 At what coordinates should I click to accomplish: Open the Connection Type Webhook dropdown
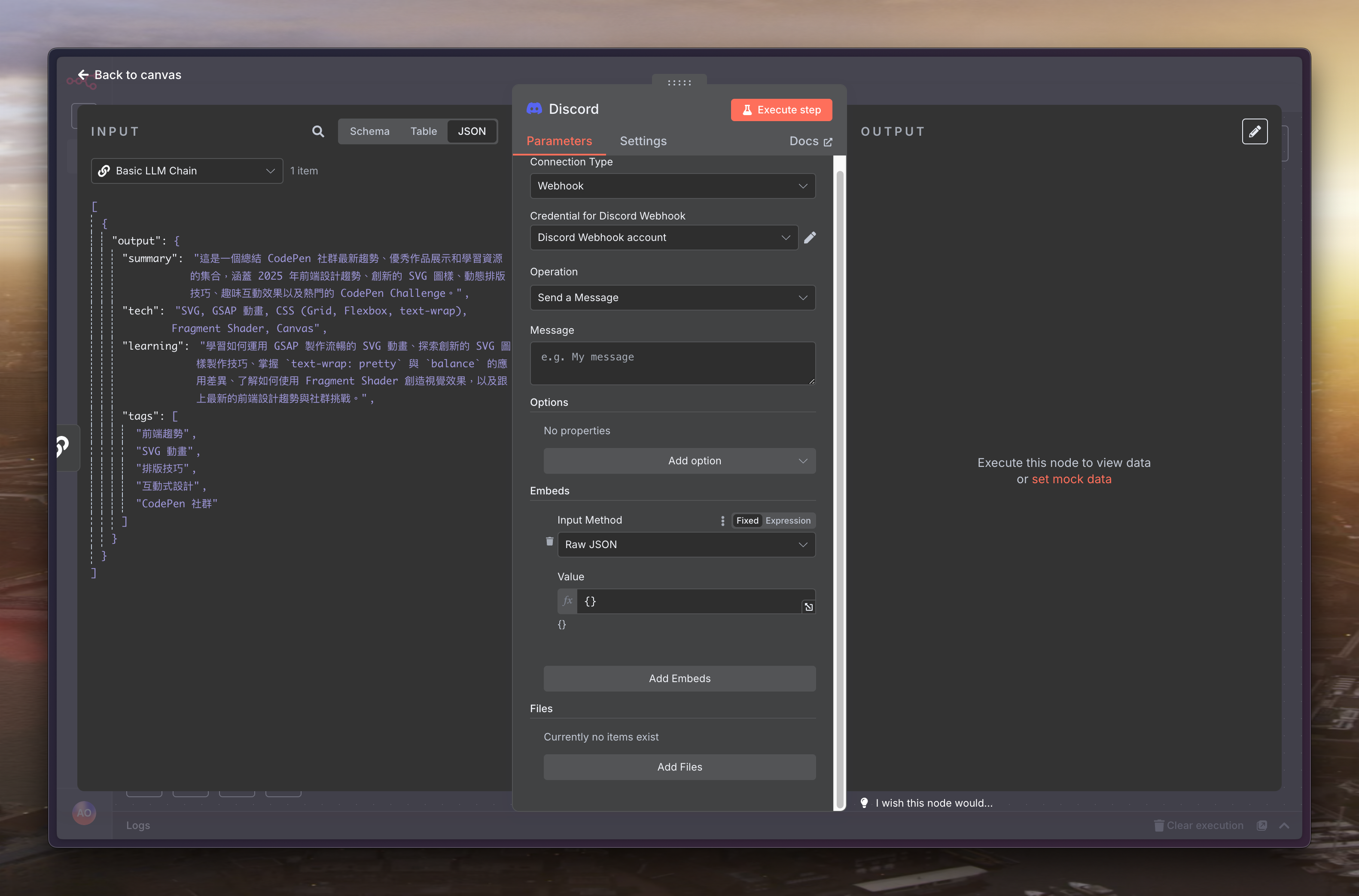click(x=672, y=186)
